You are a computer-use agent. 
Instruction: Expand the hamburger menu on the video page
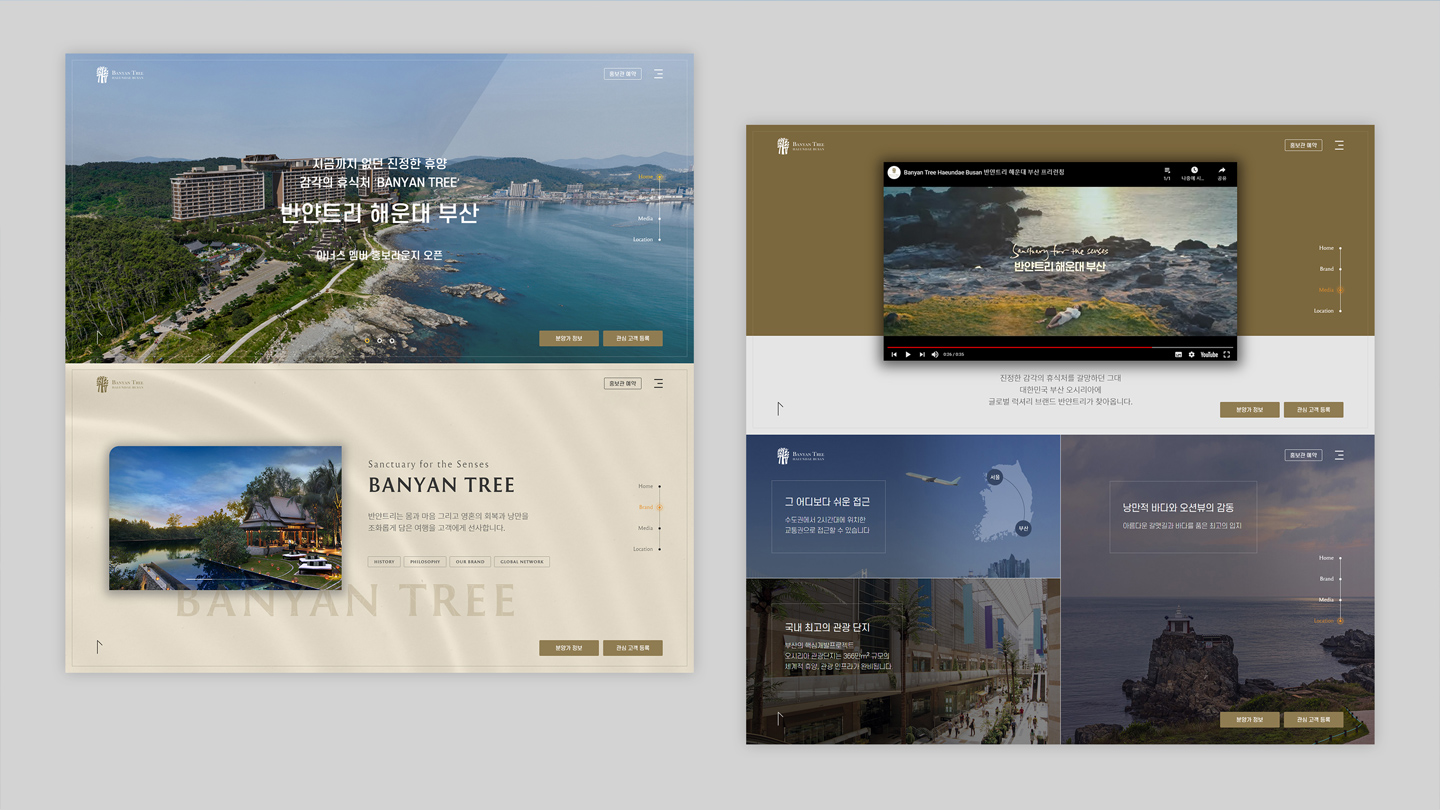(x=1338, y=145)
